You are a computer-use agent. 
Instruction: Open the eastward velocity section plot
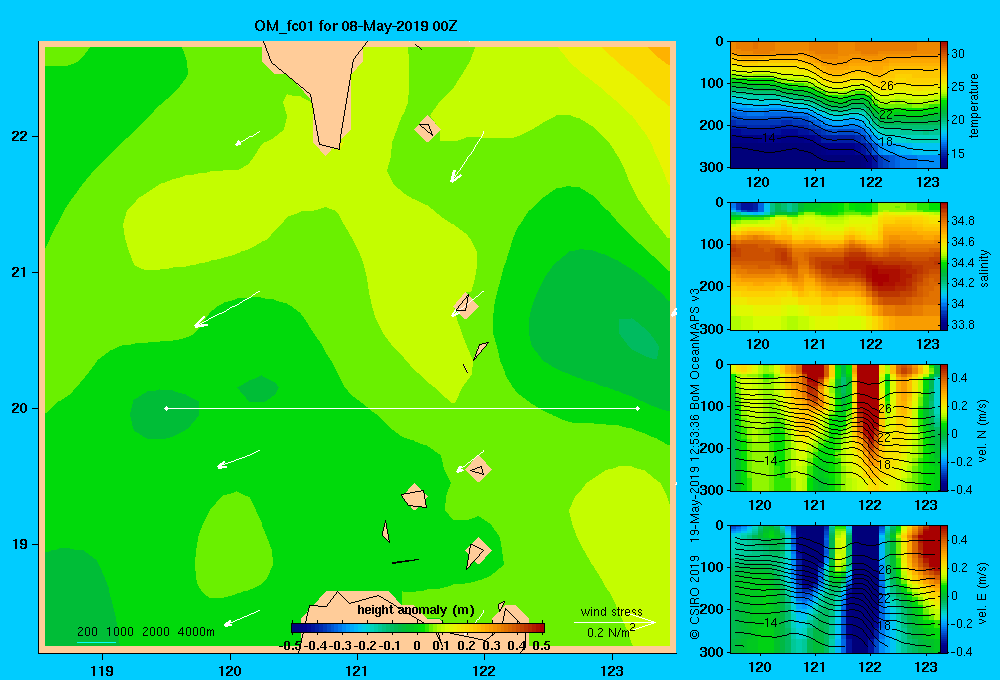[835, 589]
